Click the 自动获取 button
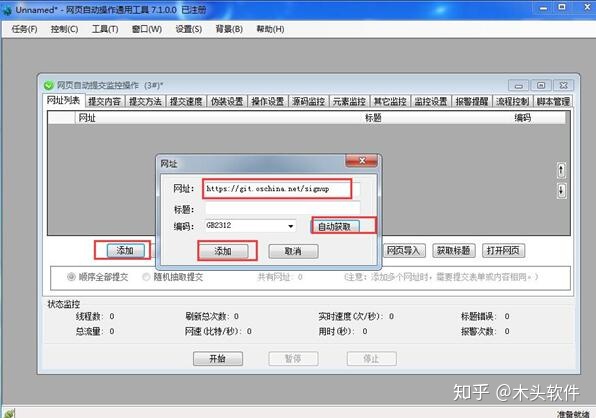596x418 pixels. pyautogui.click(x=335, y=227)
